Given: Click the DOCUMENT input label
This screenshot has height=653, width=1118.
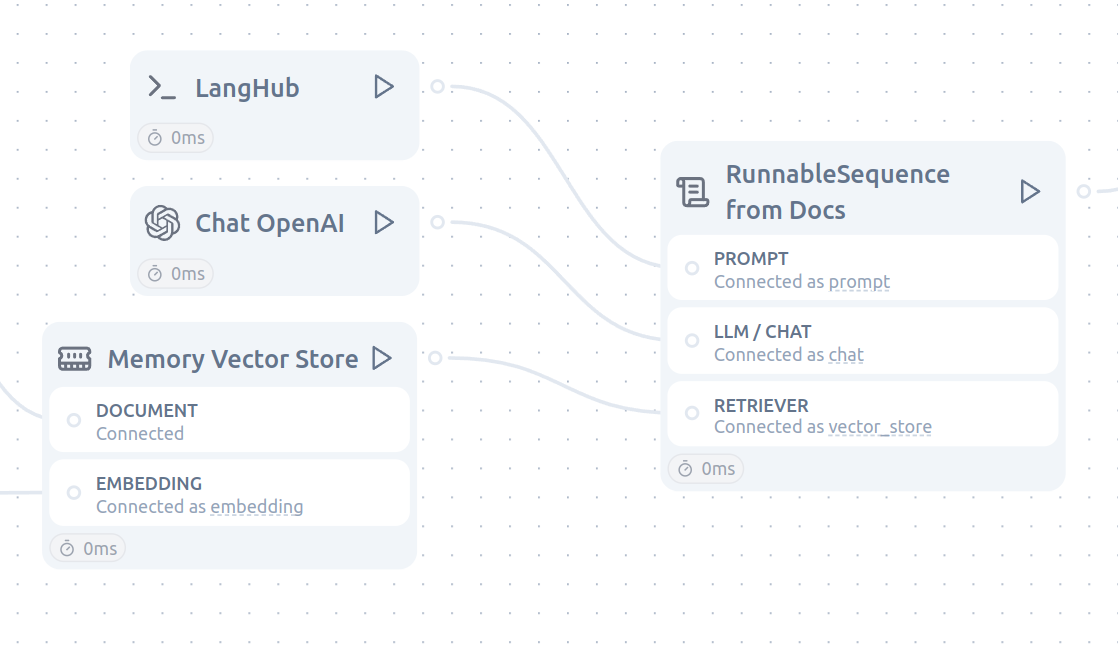Looking at the screenshot, I should (147, 411).
